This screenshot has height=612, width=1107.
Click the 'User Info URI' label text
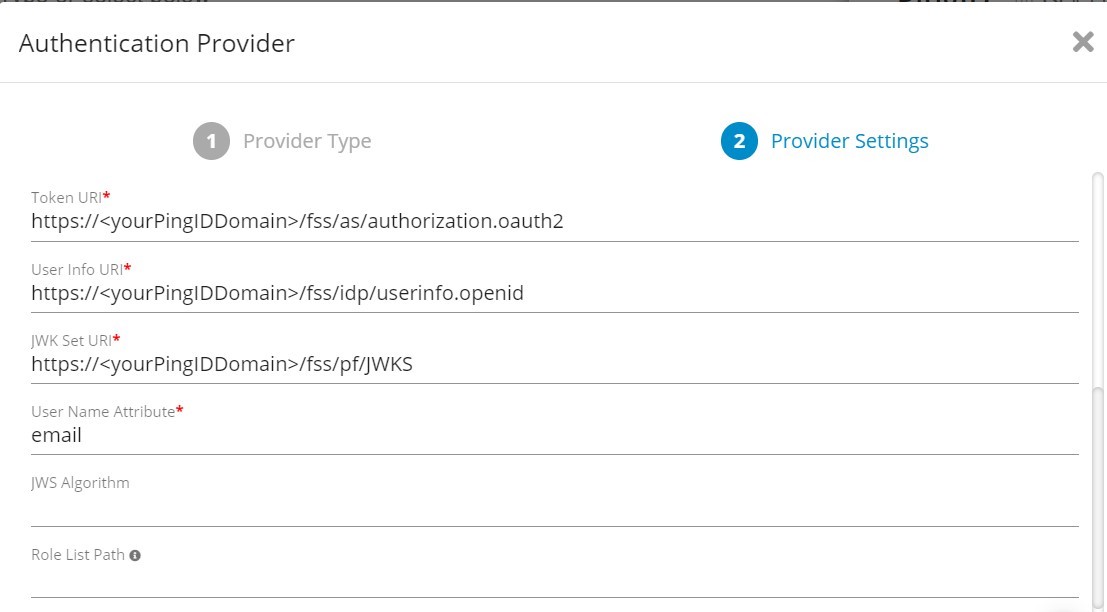point(76,269)
